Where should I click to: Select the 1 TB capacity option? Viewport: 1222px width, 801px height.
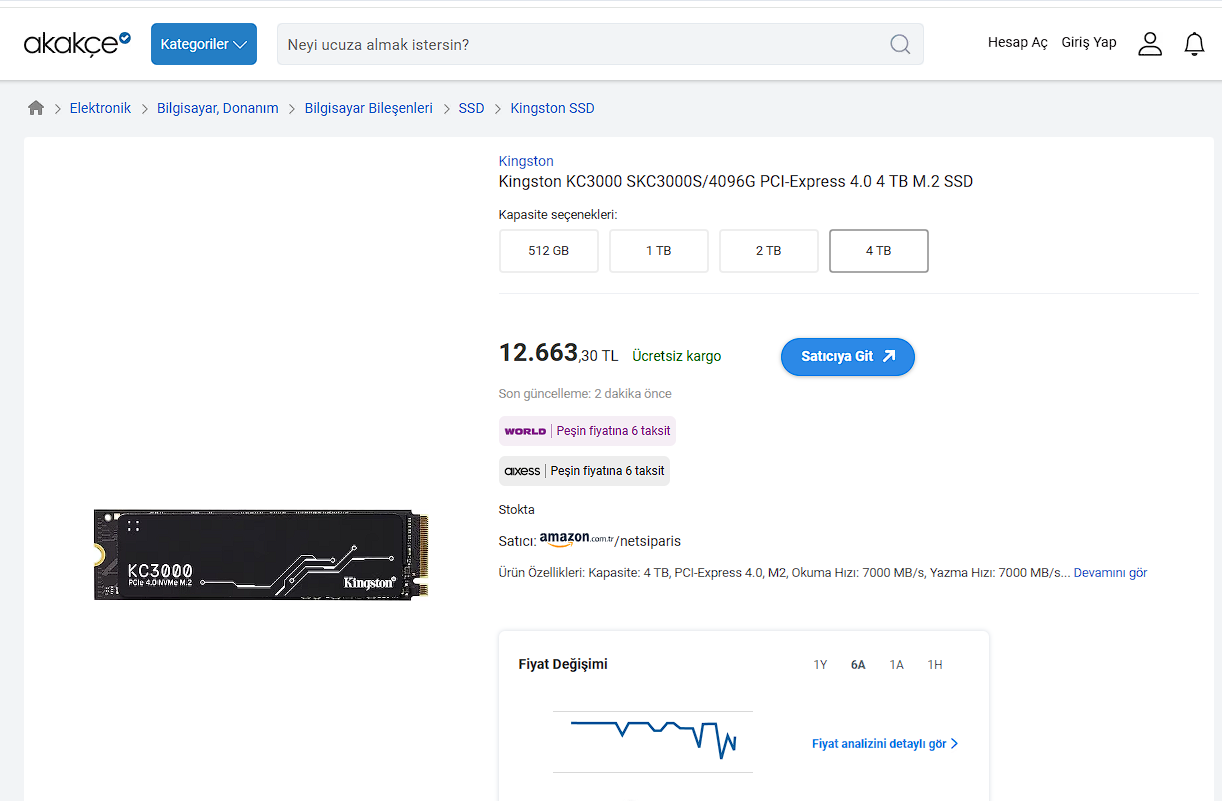(658, 251)
